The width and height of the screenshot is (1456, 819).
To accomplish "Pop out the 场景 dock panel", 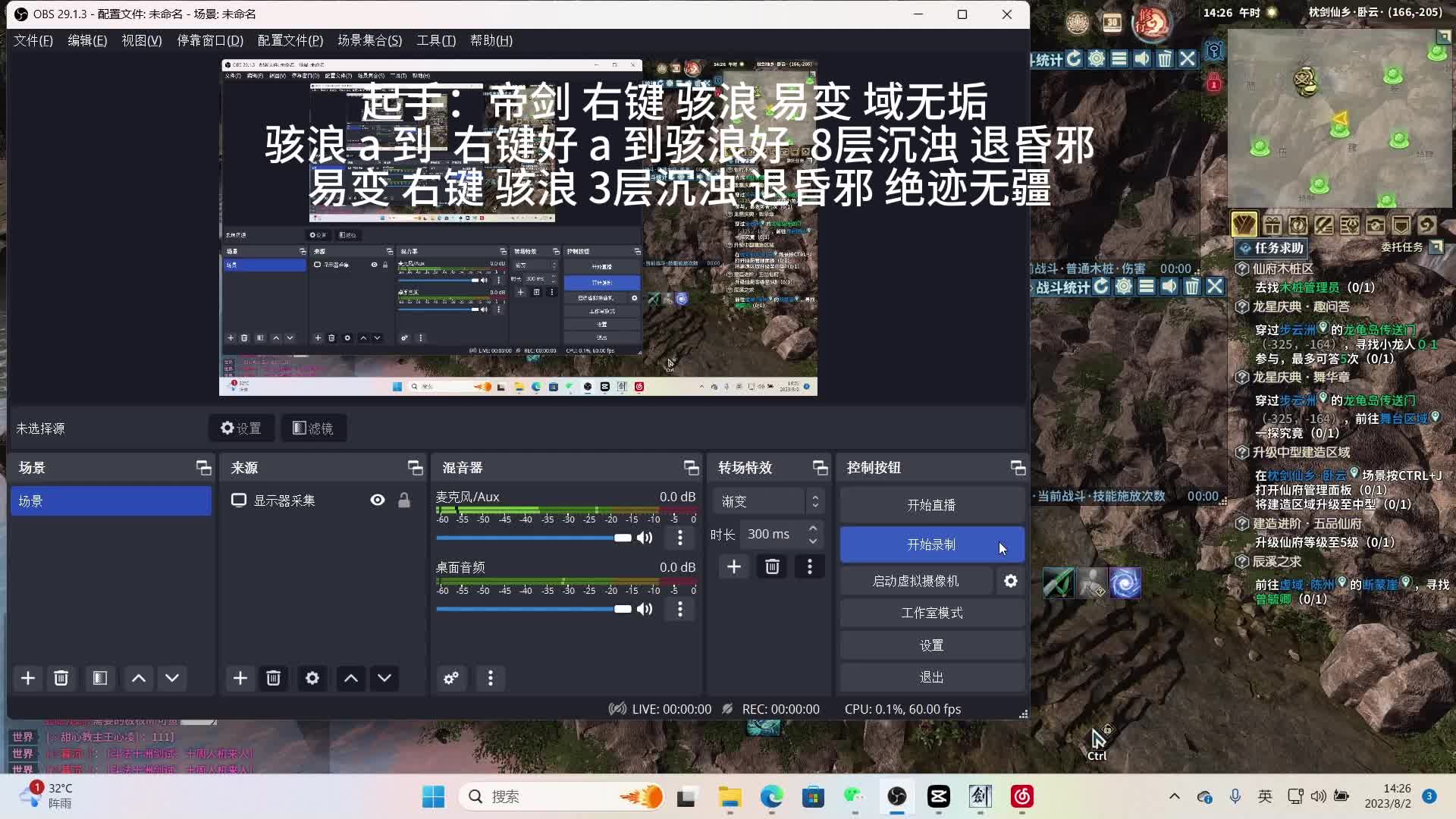I will pos(203,468).
